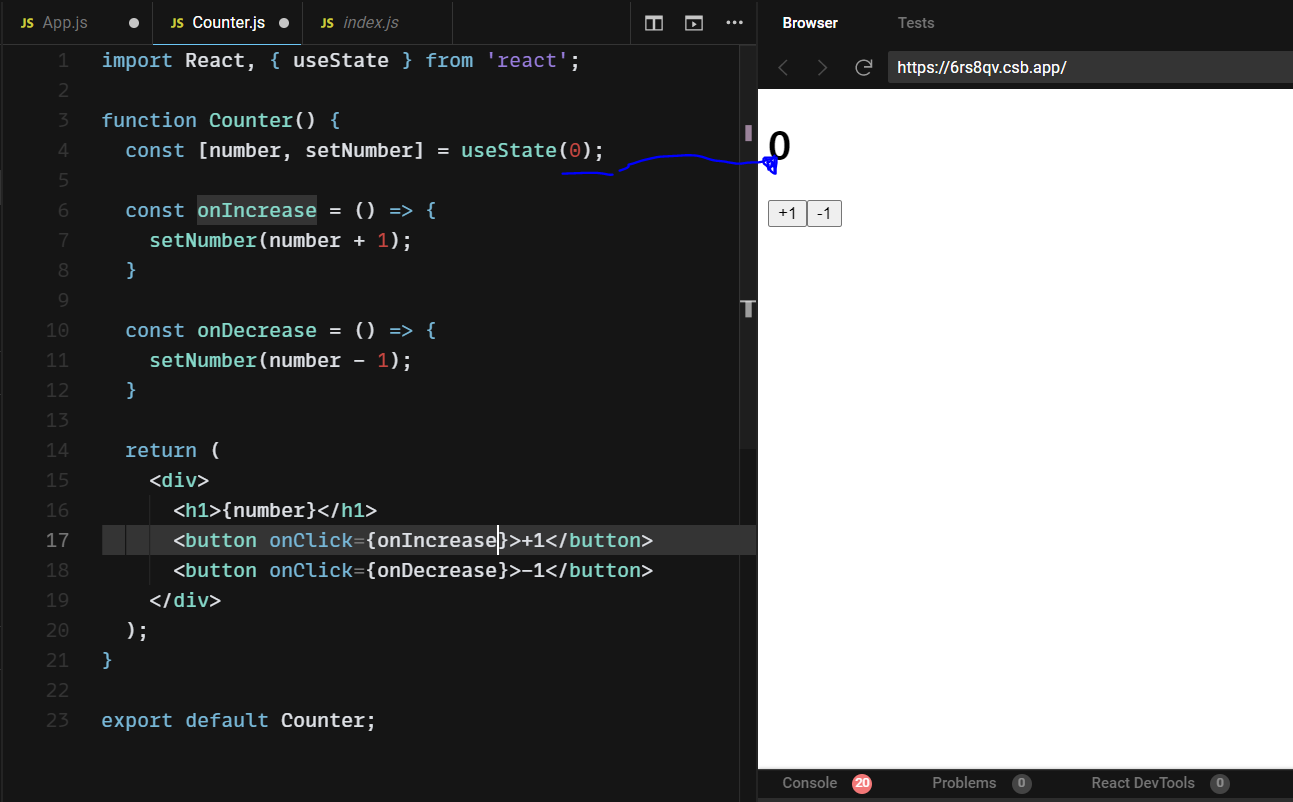Click the preview URL address field

tap(1090, 67)
